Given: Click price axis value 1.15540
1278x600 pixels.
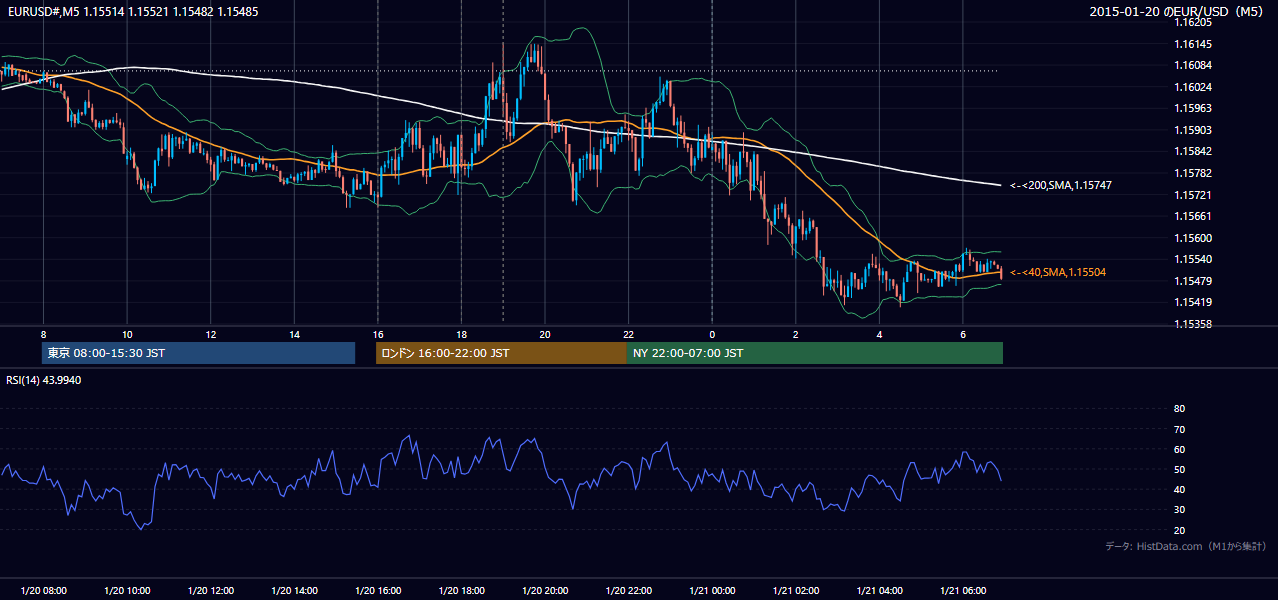Looking at the screenshot, I should tap(1192, 259).
